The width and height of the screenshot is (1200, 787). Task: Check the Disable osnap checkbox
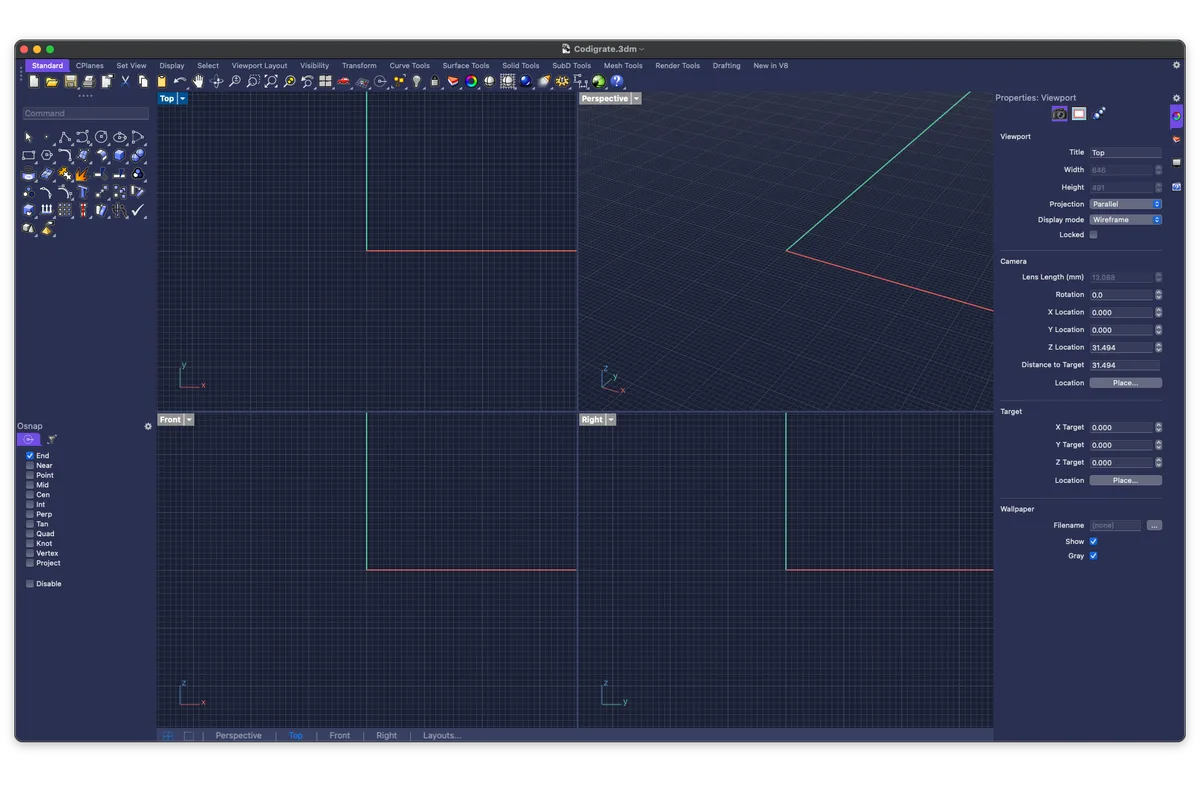point(30,584)
